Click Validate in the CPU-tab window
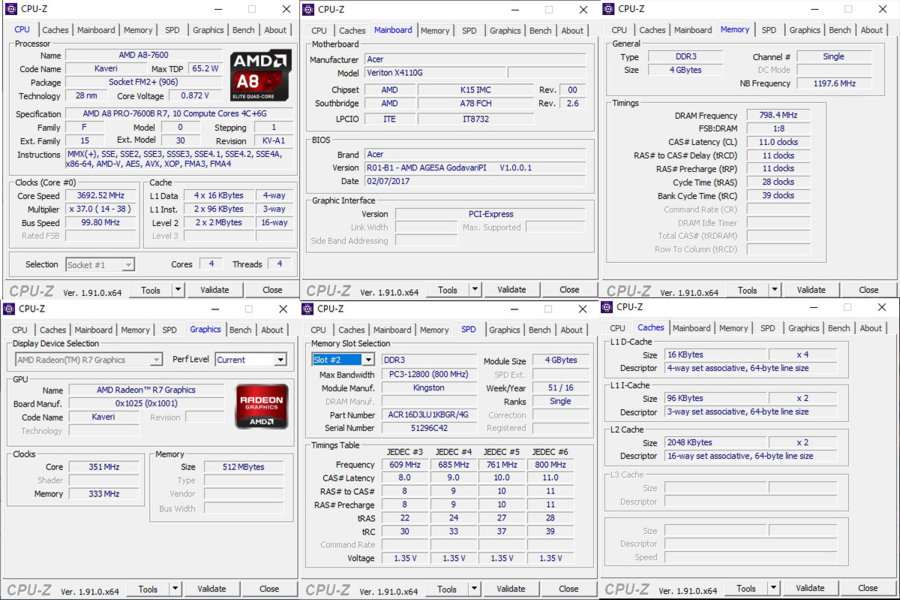 coord(215,290)
